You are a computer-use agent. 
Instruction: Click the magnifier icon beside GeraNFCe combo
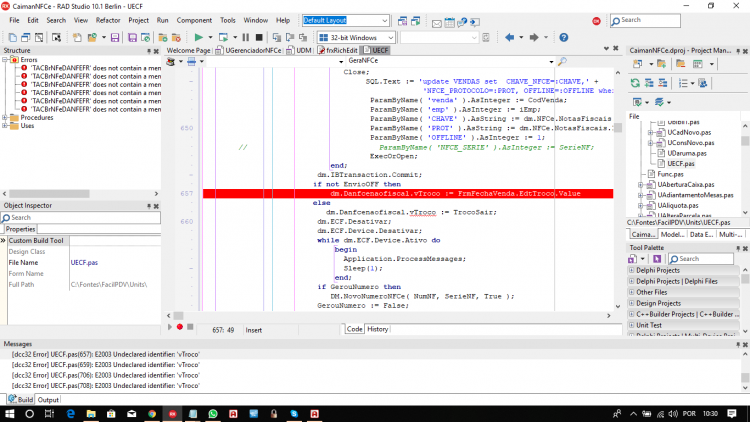click(562, 61)
